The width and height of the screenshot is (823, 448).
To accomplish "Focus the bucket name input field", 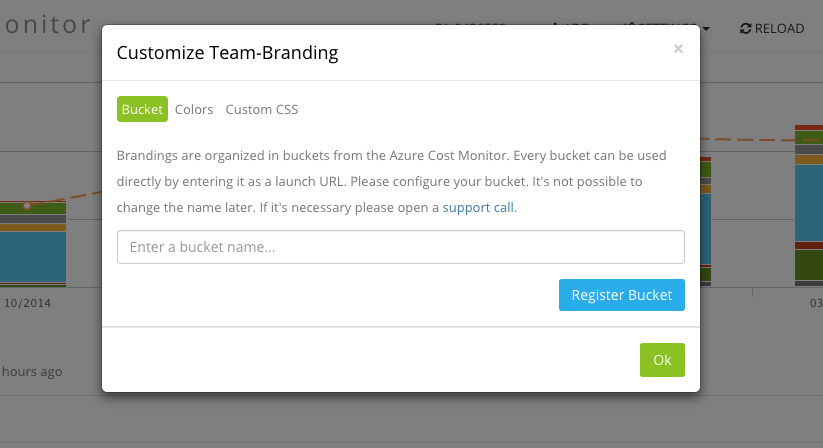I will [x=400, y=247].
